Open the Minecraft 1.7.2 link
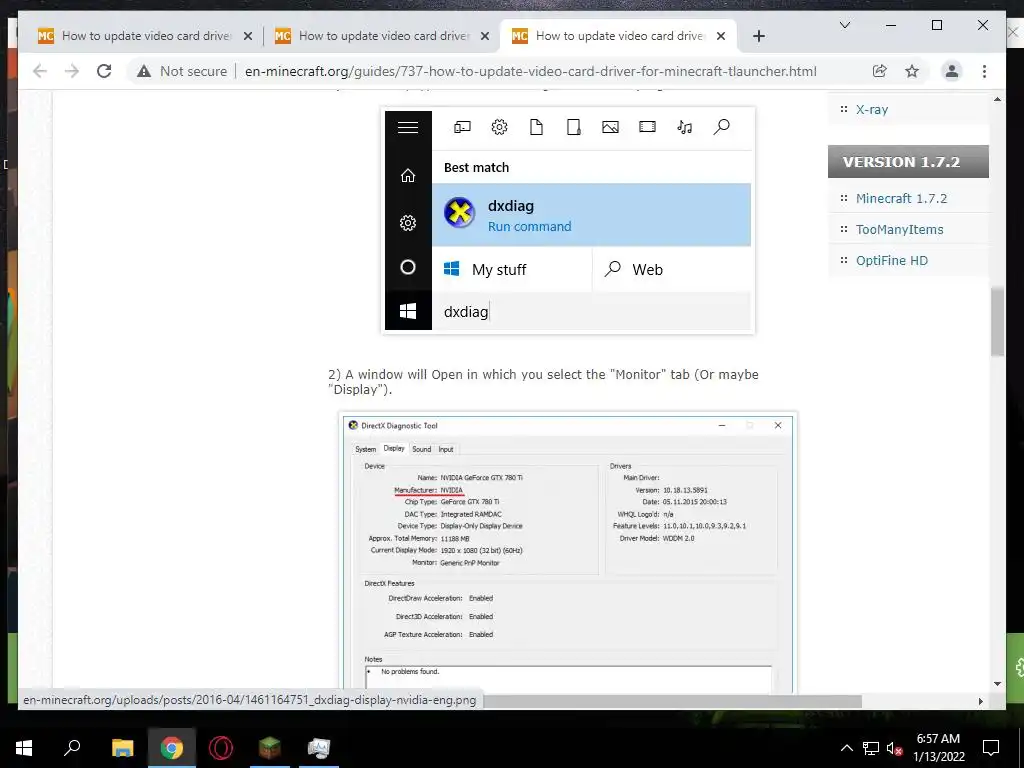 tap(901, 199)
